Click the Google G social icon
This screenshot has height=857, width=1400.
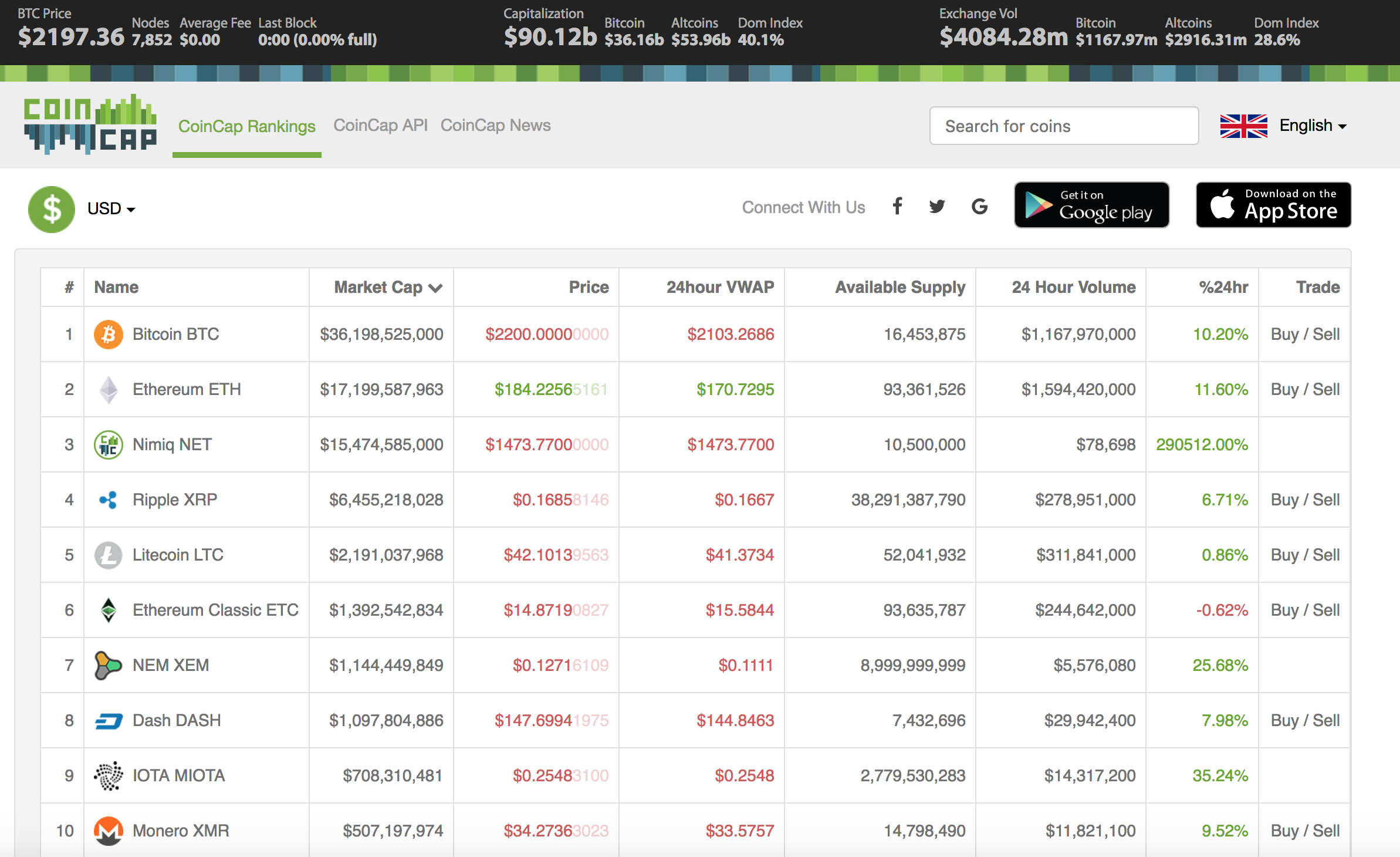click(x=979, y=207)
